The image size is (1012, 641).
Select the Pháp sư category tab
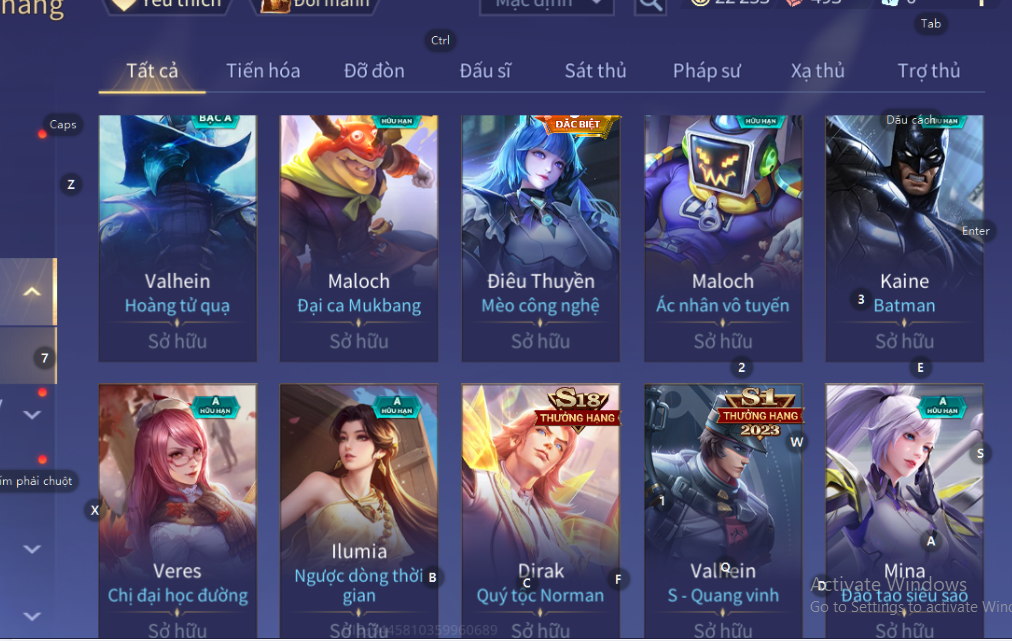coord(707,70)
